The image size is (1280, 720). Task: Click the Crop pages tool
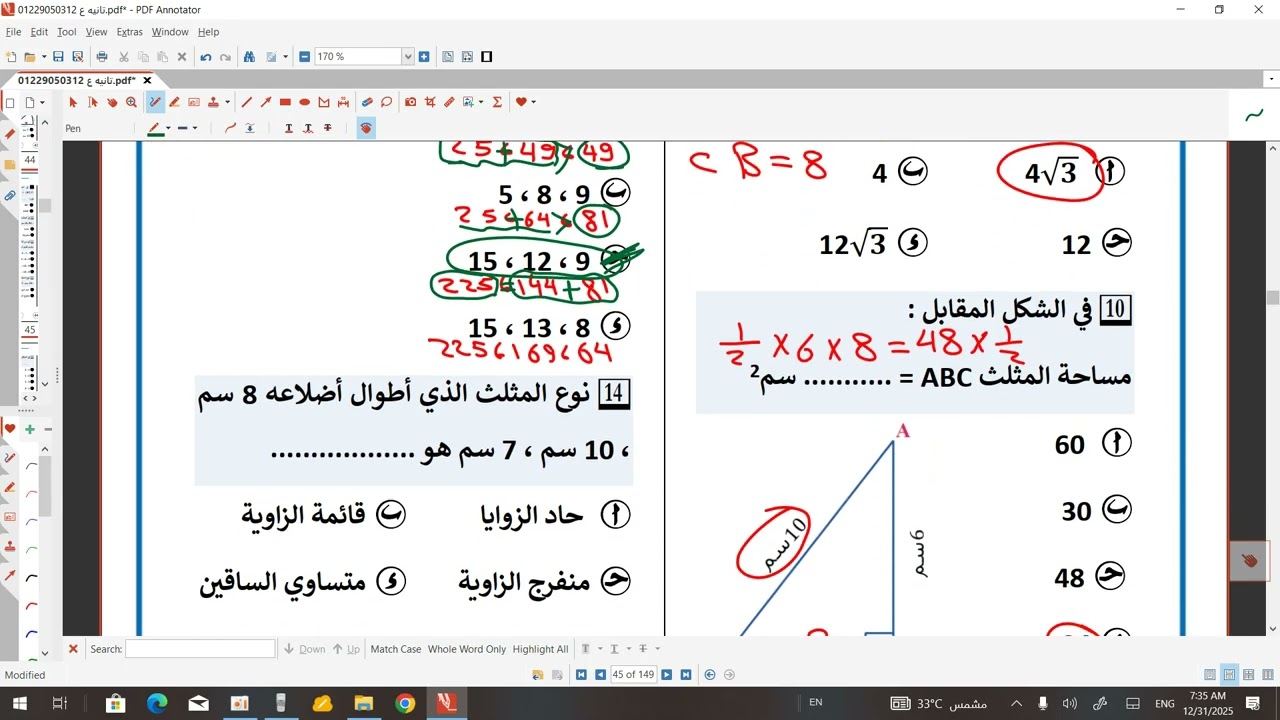pyautogui.click(x=430, y=102)
